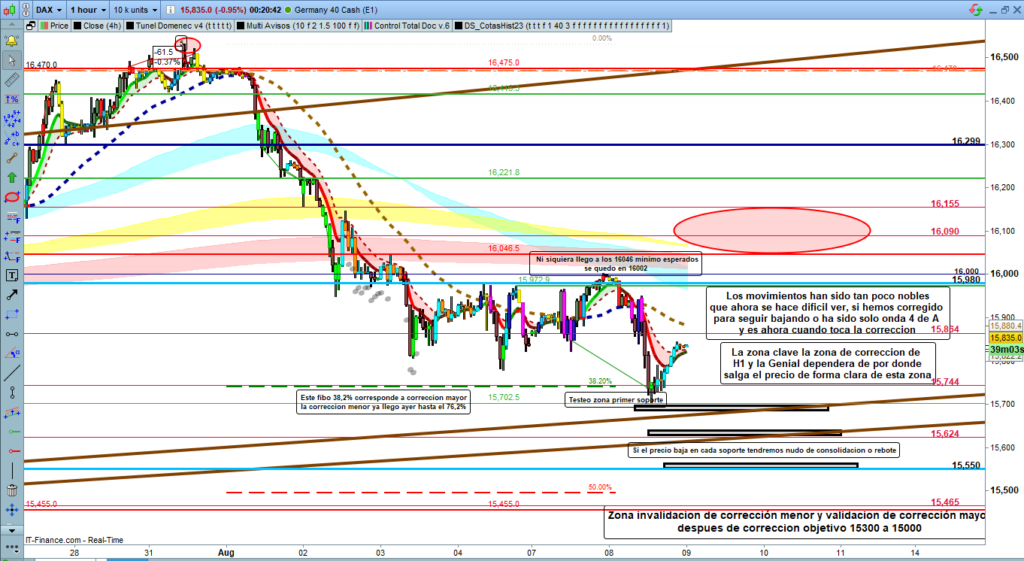Open the 1 hour timeframe dropdown
This screenshot has height=561, width=1024.
[x=85, y=11]
